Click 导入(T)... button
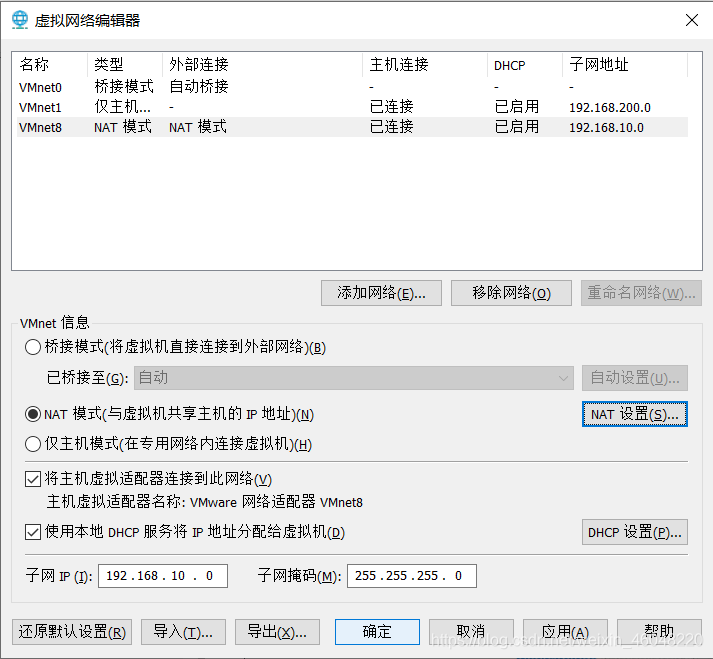The width and height of the screenshot is (713, 659). tap(183, 632)
